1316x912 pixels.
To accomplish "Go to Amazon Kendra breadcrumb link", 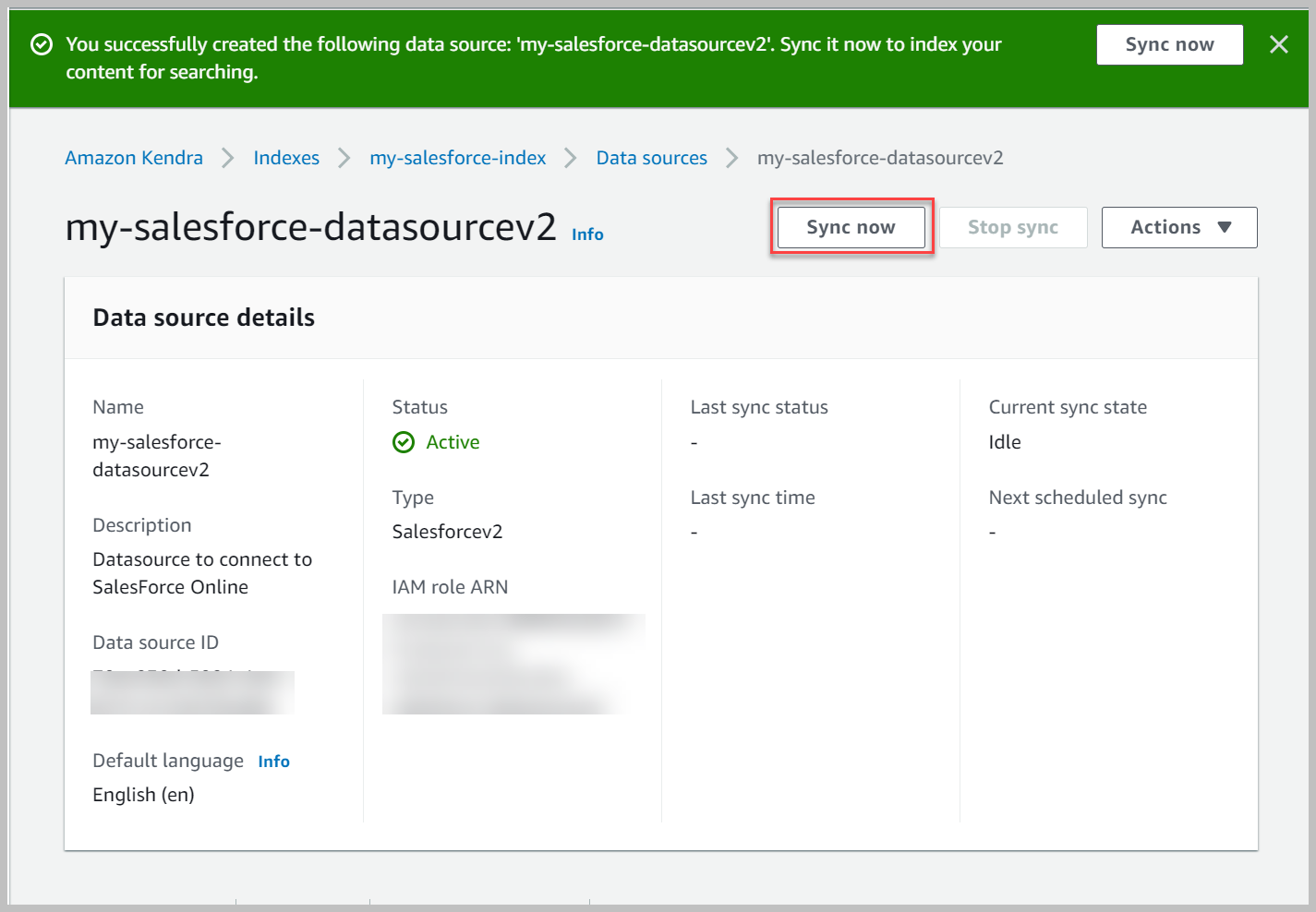I will tap(134, 158).
